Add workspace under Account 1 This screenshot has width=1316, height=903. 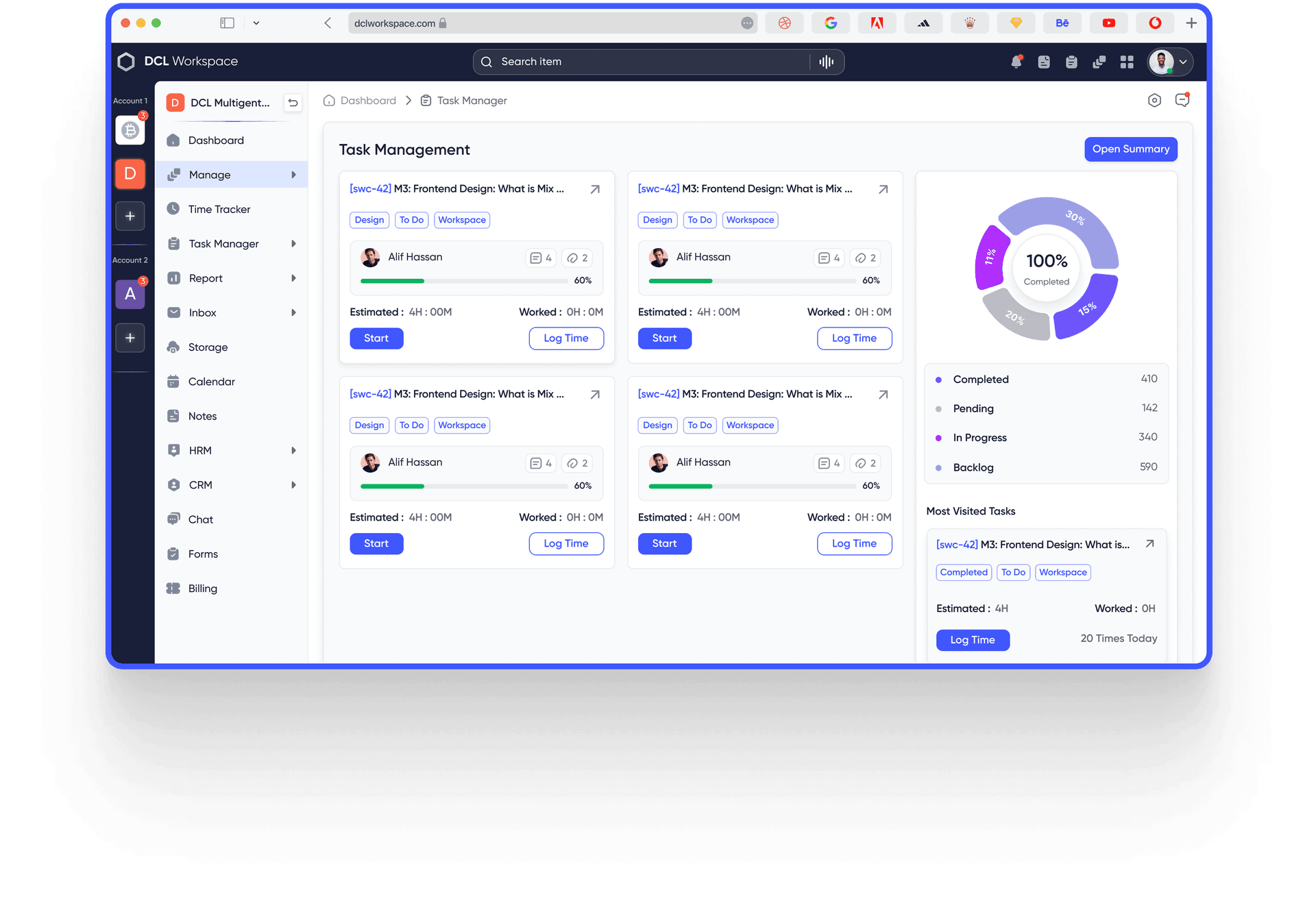click(x=130, y=217)
